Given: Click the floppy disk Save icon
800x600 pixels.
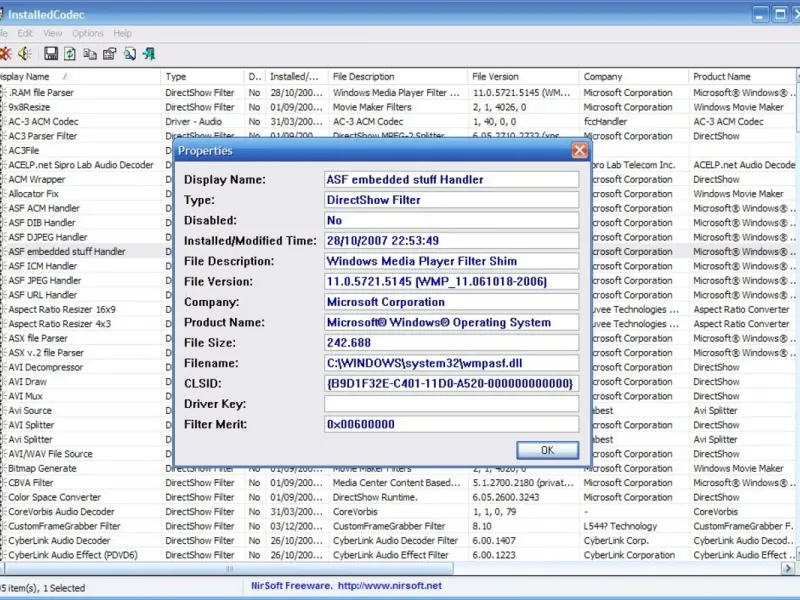Looking at the screenshot, I should tap(51, 53).
